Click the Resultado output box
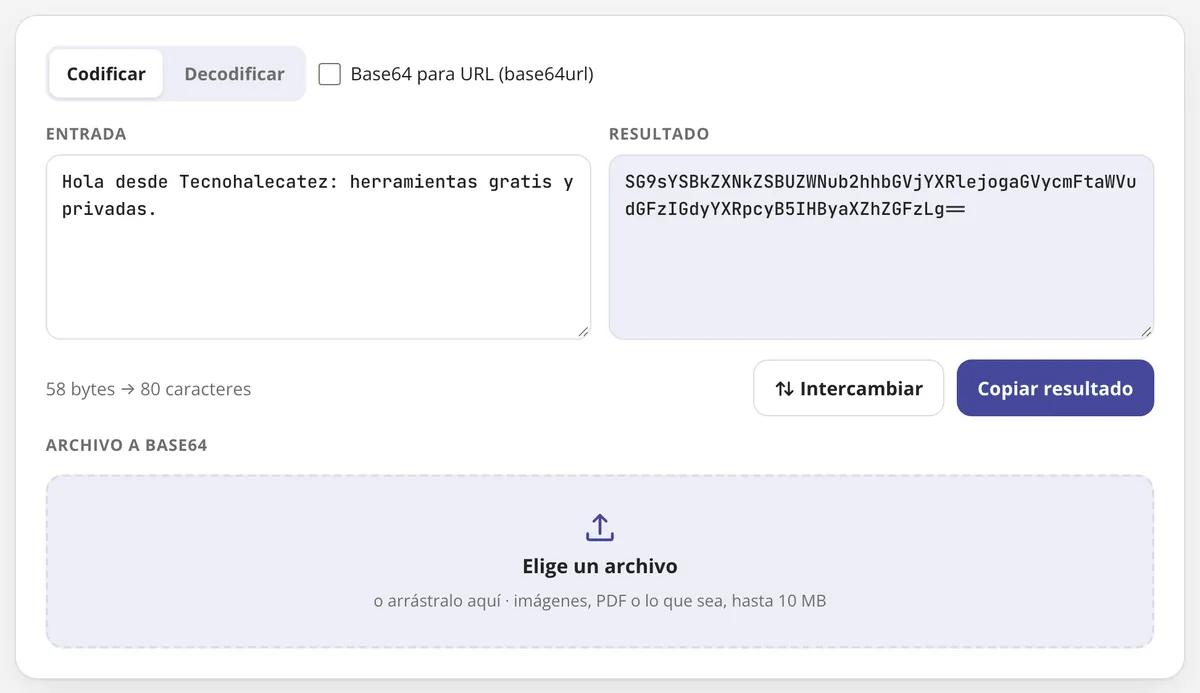This screenshot has width=1200, height=693. (x=881, y=247)
